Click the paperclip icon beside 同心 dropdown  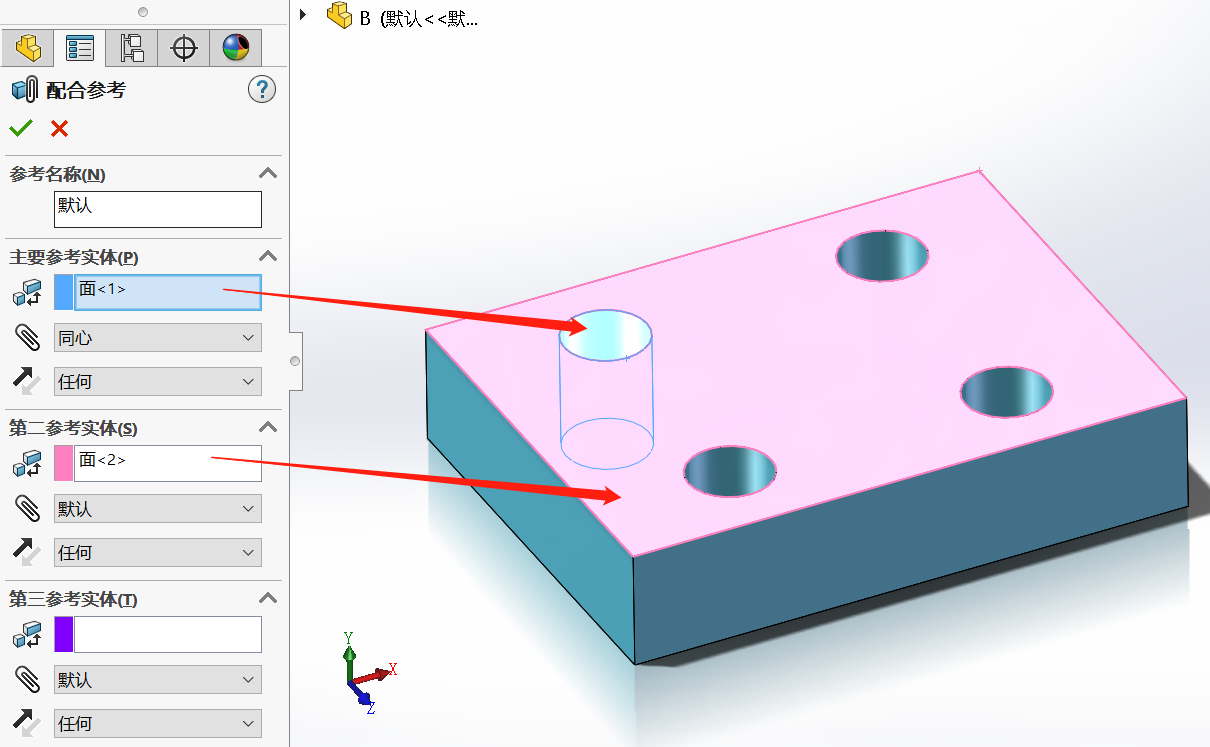pos(27,337)
